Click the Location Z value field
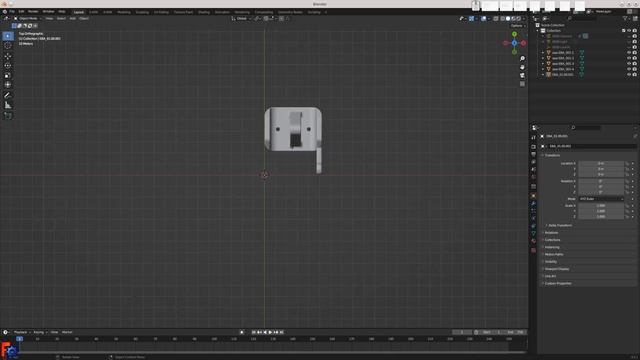This screenshot has width=640, height=360. [x=601, y=174]
